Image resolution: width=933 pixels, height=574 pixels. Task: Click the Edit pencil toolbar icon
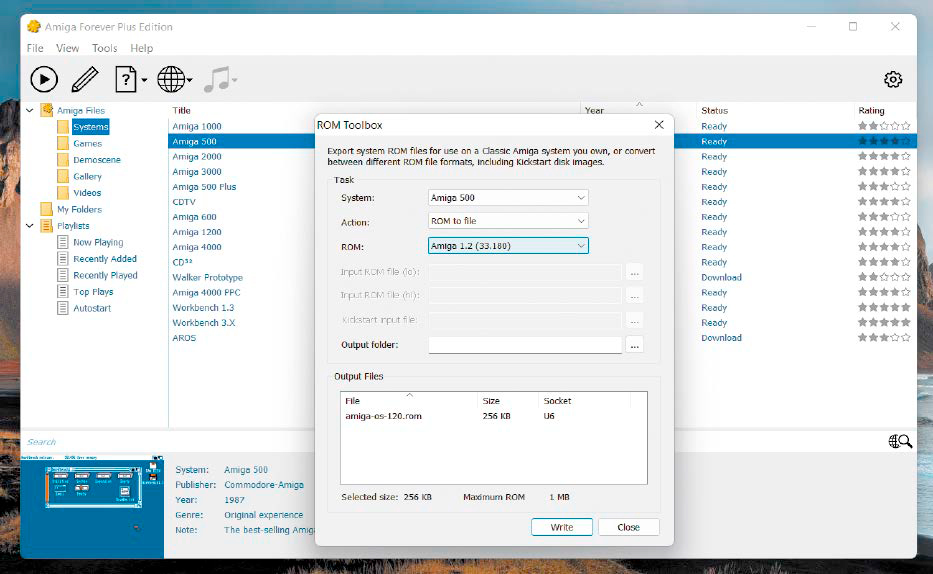pos(85,79)
